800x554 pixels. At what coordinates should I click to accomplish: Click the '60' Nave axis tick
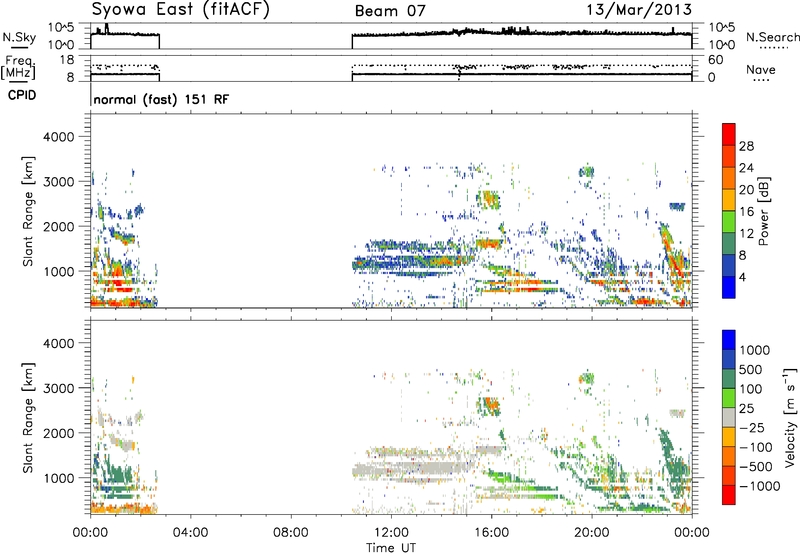[x=716, y=60]
